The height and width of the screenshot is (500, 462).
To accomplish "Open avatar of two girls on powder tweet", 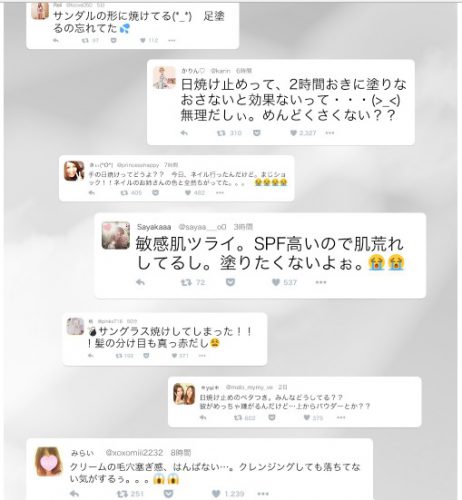I will coord(184,394).
